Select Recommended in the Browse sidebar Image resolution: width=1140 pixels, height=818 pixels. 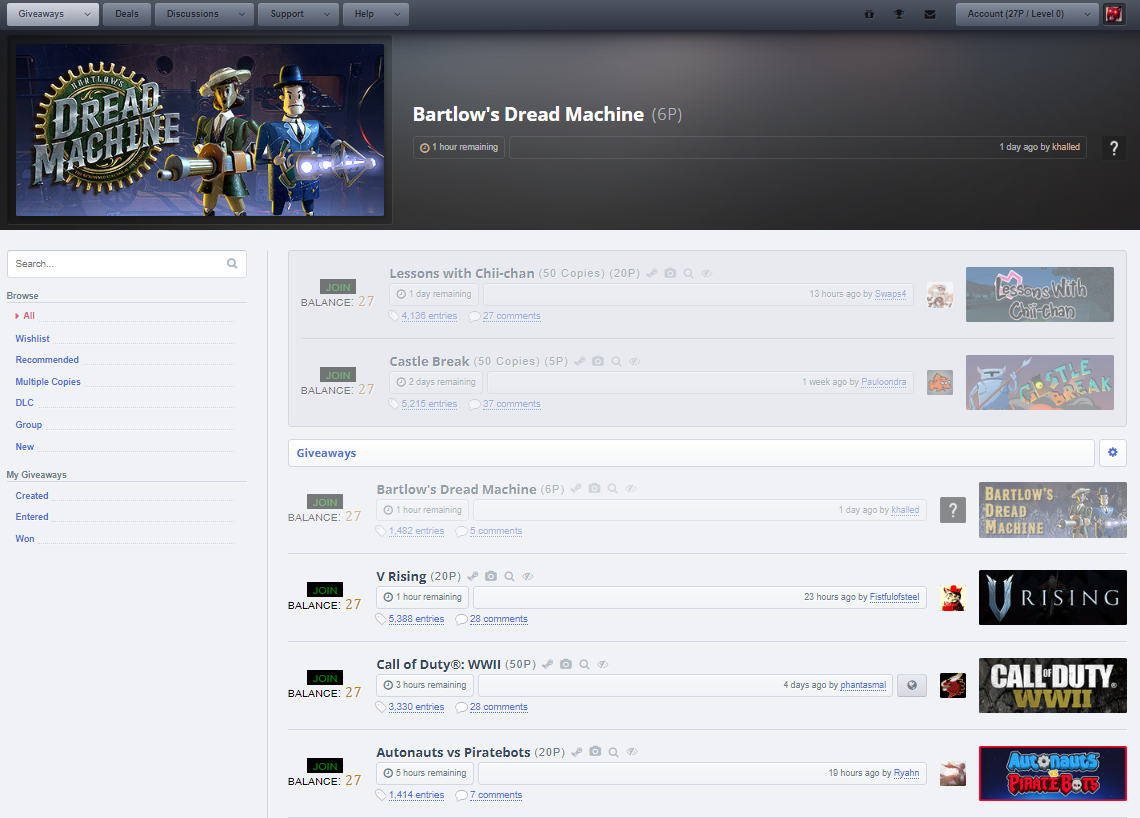(47, 360)
